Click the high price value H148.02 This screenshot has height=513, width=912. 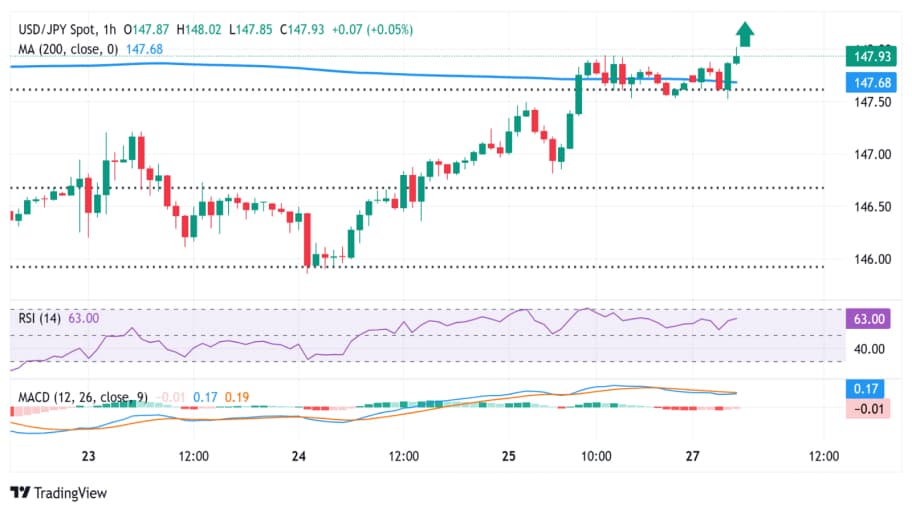click(199, 29)
